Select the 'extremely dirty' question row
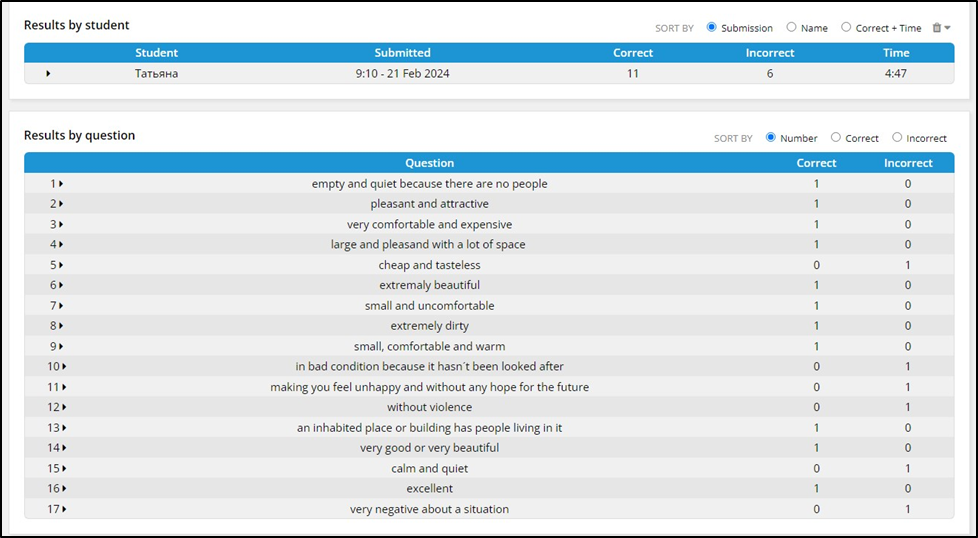This screenshot has height=538, width=978. [x=429, y=326]
